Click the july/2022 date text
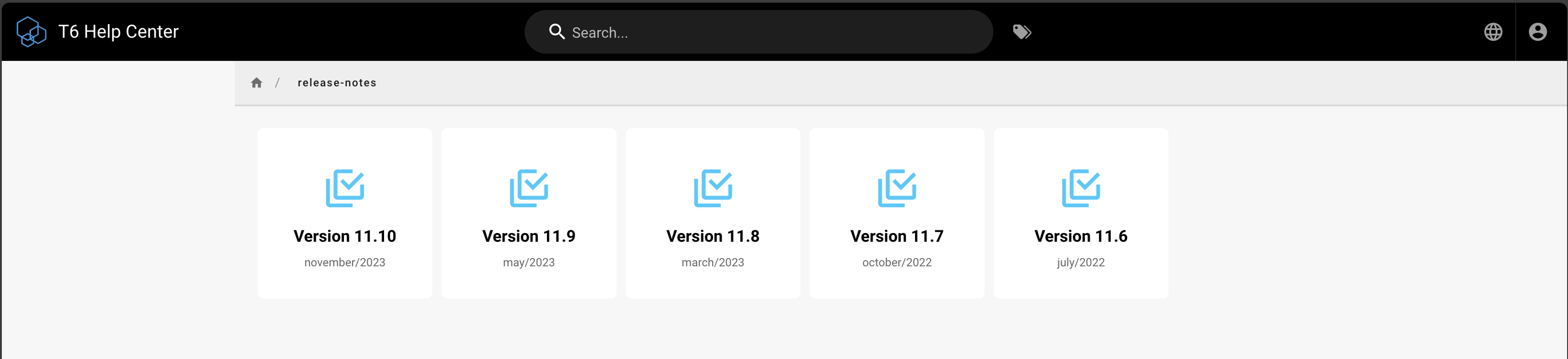Image resolution: width=1568 pixels, height=359 pixels. click(x=1080, y=262)
